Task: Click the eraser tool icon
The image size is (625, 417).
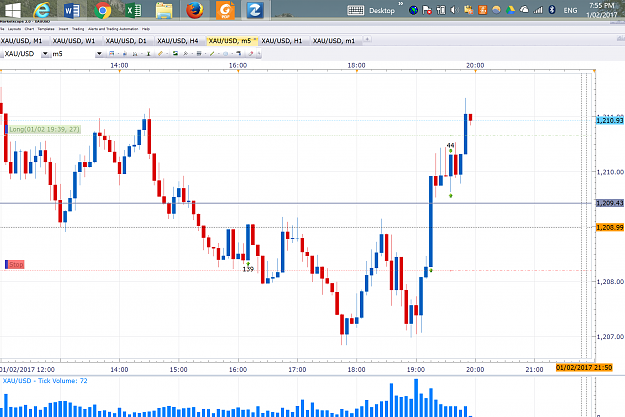Action: [x=251, y=53]
